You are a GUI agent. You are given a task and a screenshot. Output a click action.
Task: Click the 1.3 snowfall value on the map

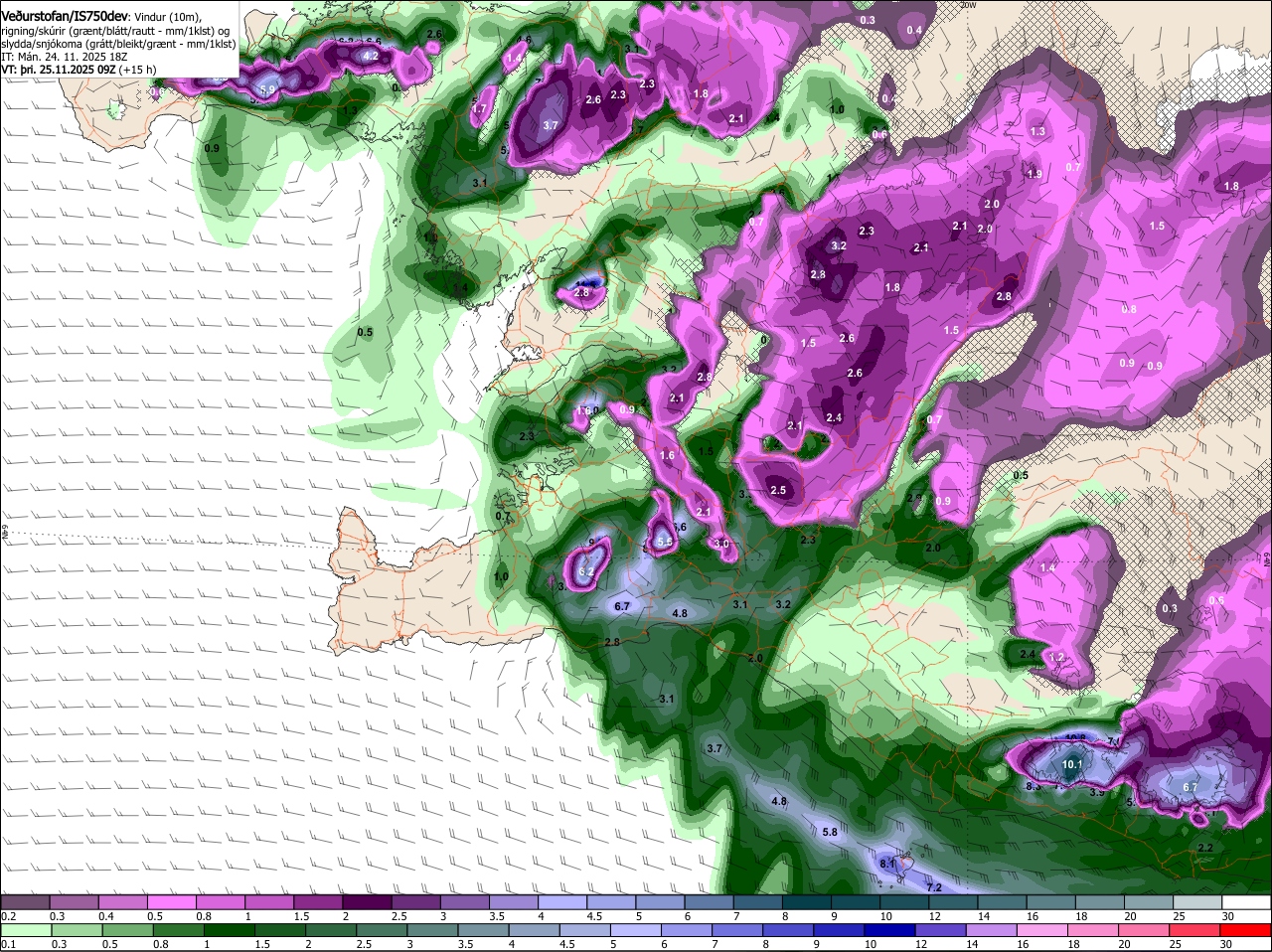click(1037, 131)
